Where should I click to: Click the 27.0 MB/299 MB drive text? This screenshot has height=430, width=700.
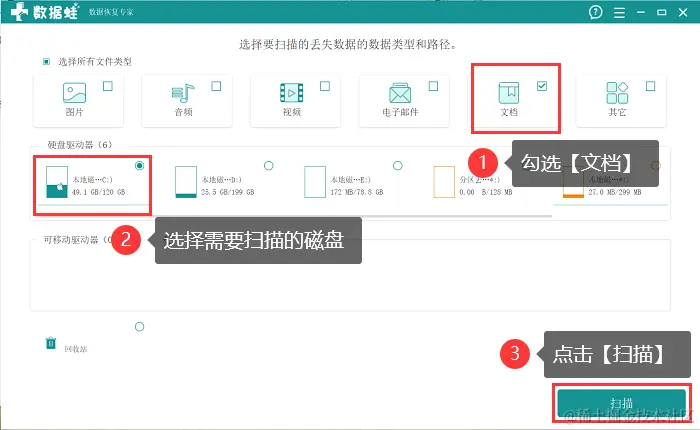615,192
